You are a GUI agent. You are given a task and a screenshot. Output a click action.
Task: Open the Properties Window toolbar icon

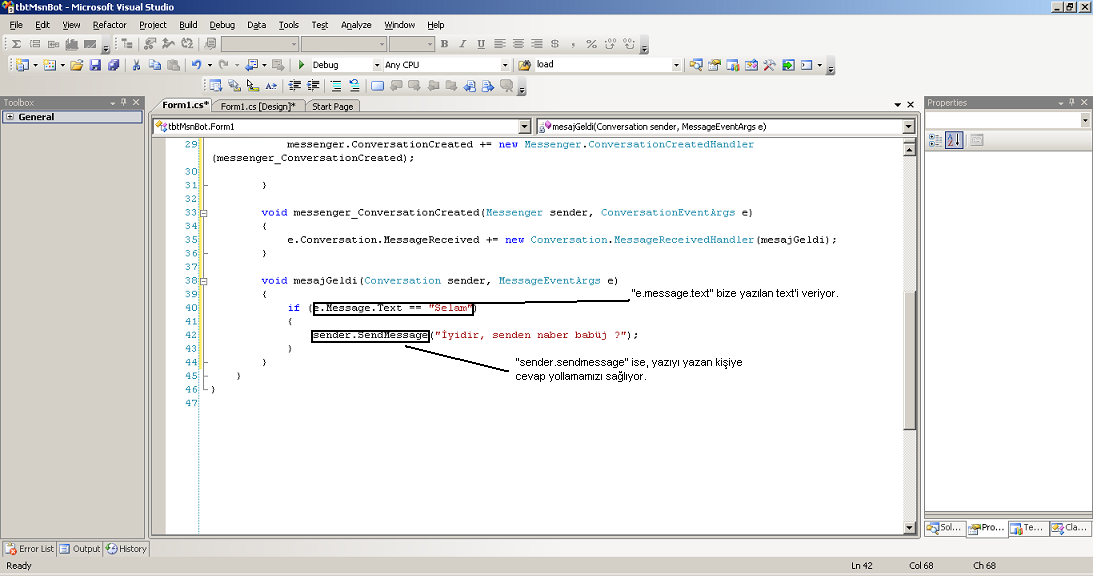(x=714, y=65)
